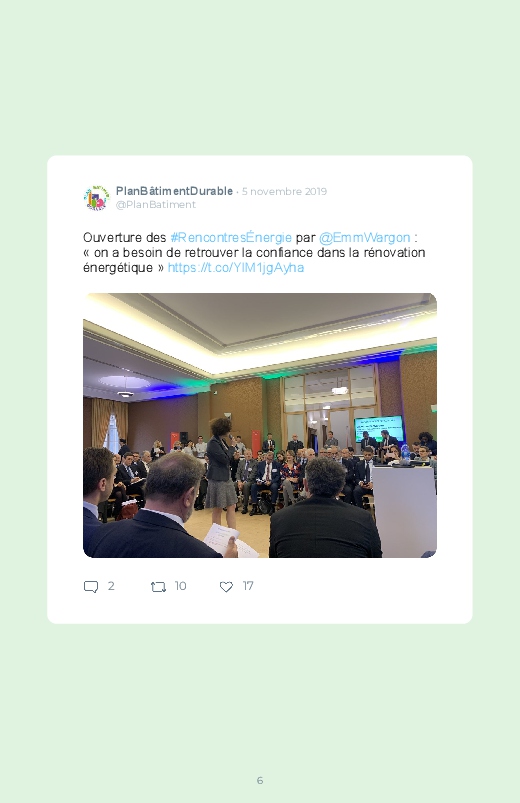
Task: Click the PlanBâtimentDurable profile avatar
Action: [97, 198]
